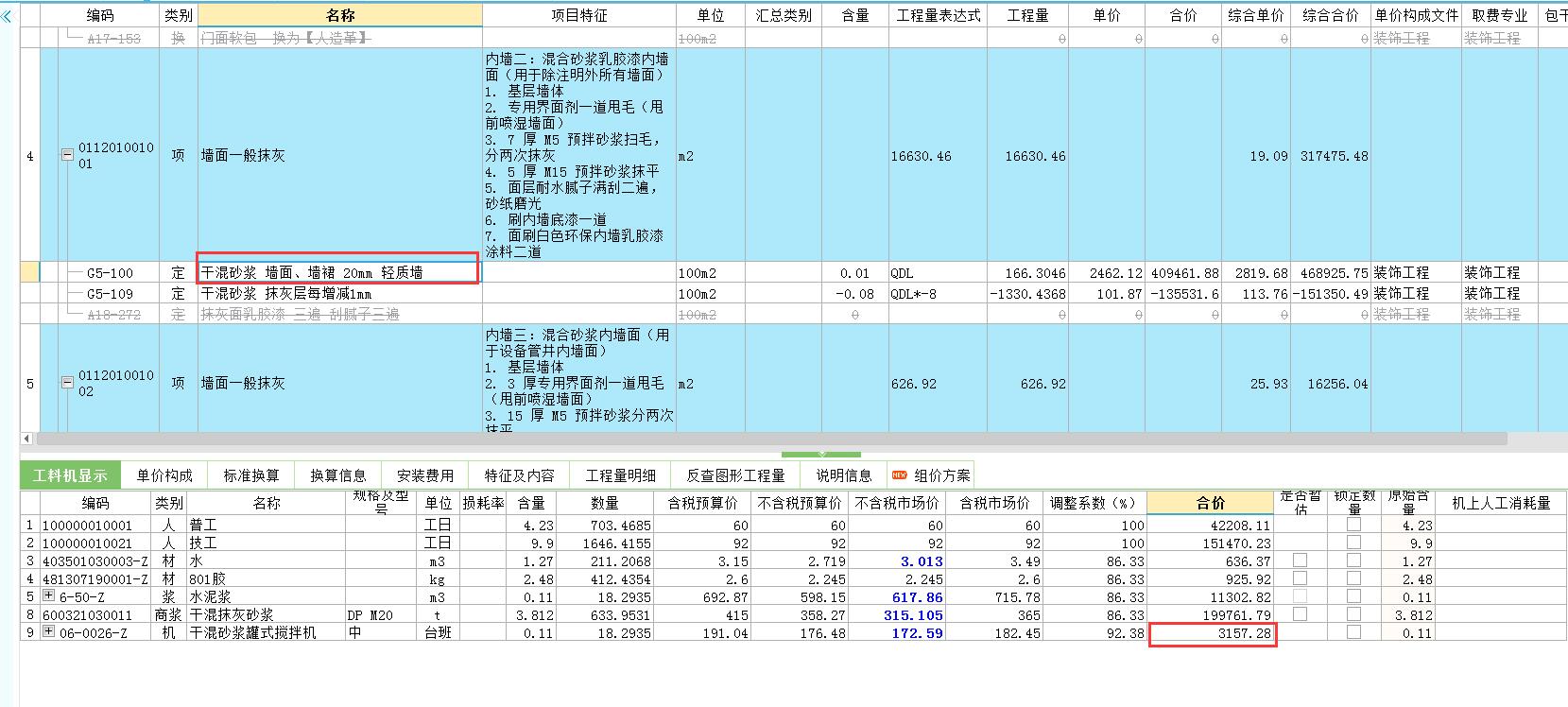Image resolution: width=1568 pixels, height=707 pixels.
Task: Open the 说明信息 tab
Action: [x=844, y=474]
